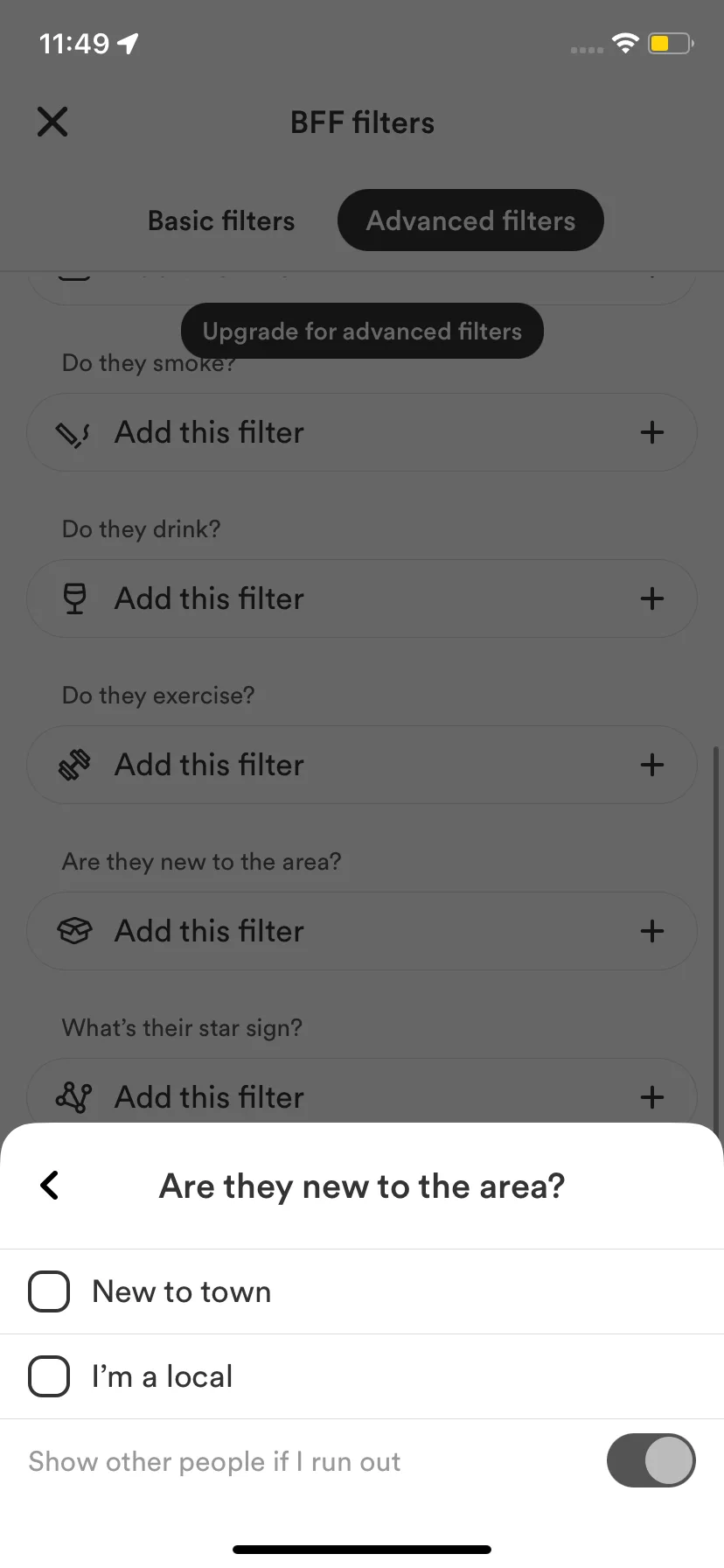Tap the wine glass icon in the drink filter
724x1568 pixels.
pos(75,599)
